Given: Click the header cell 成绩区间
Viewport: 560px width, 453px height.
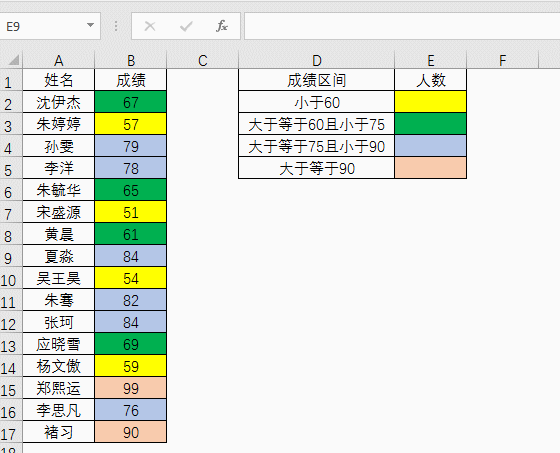Looking at the screenshot, I should coord(316,80).
